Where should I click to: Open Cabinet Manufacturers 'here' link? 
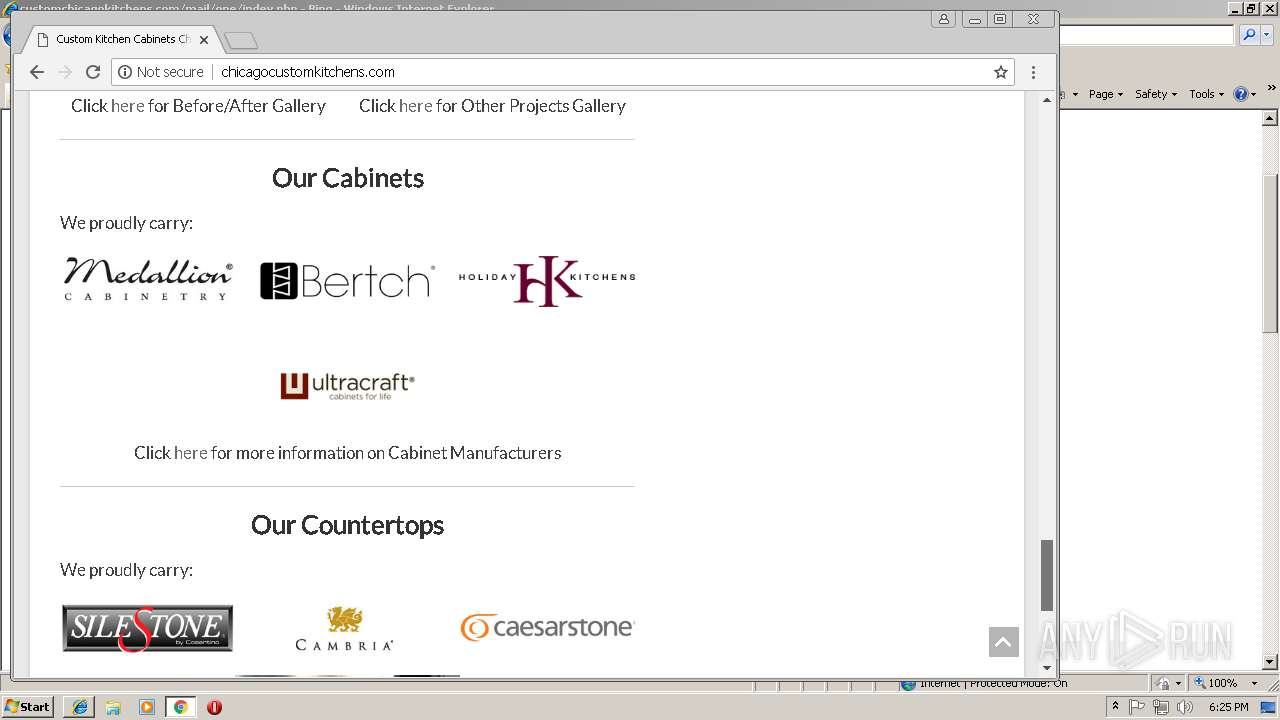[191, 453]
